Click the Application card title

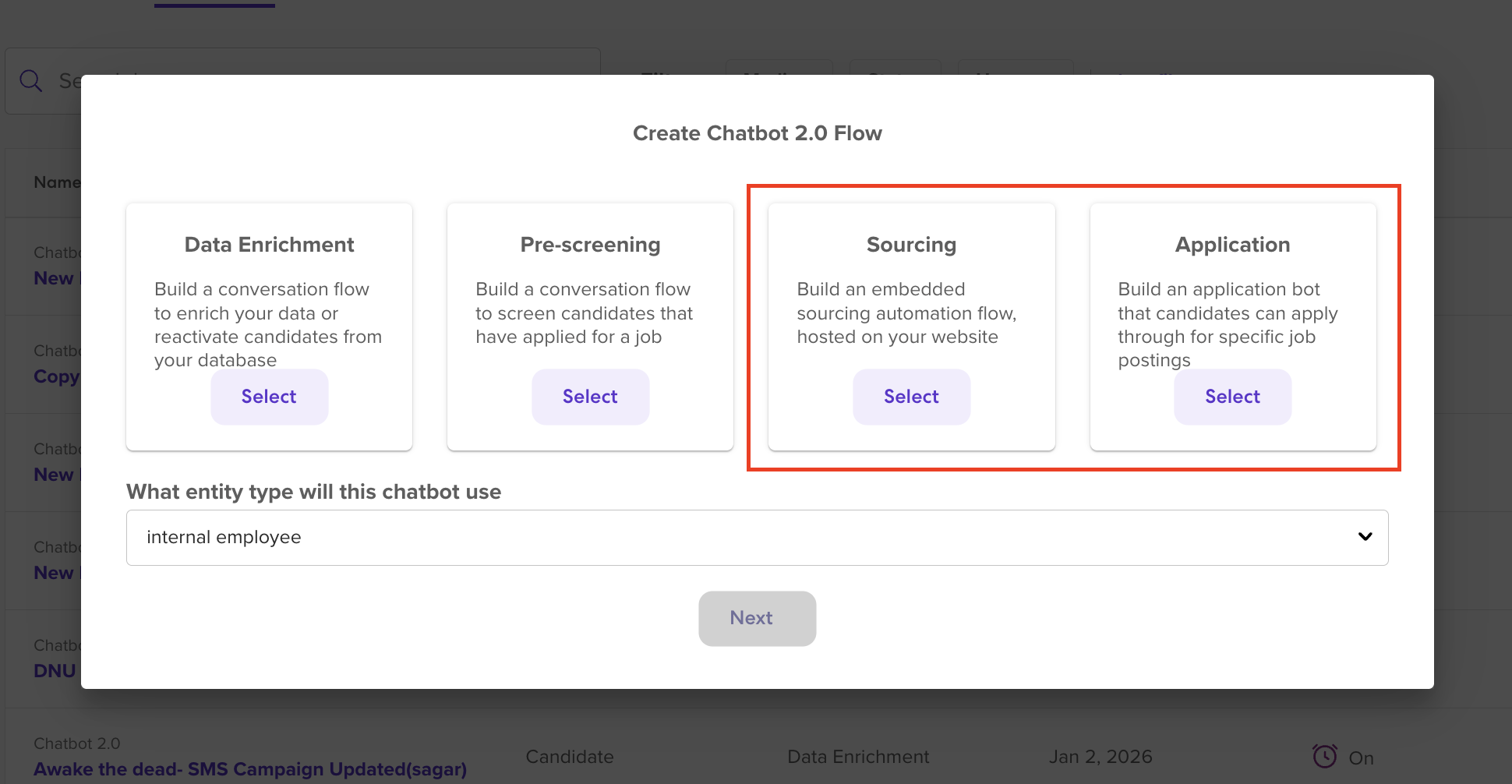point(1232,245)
